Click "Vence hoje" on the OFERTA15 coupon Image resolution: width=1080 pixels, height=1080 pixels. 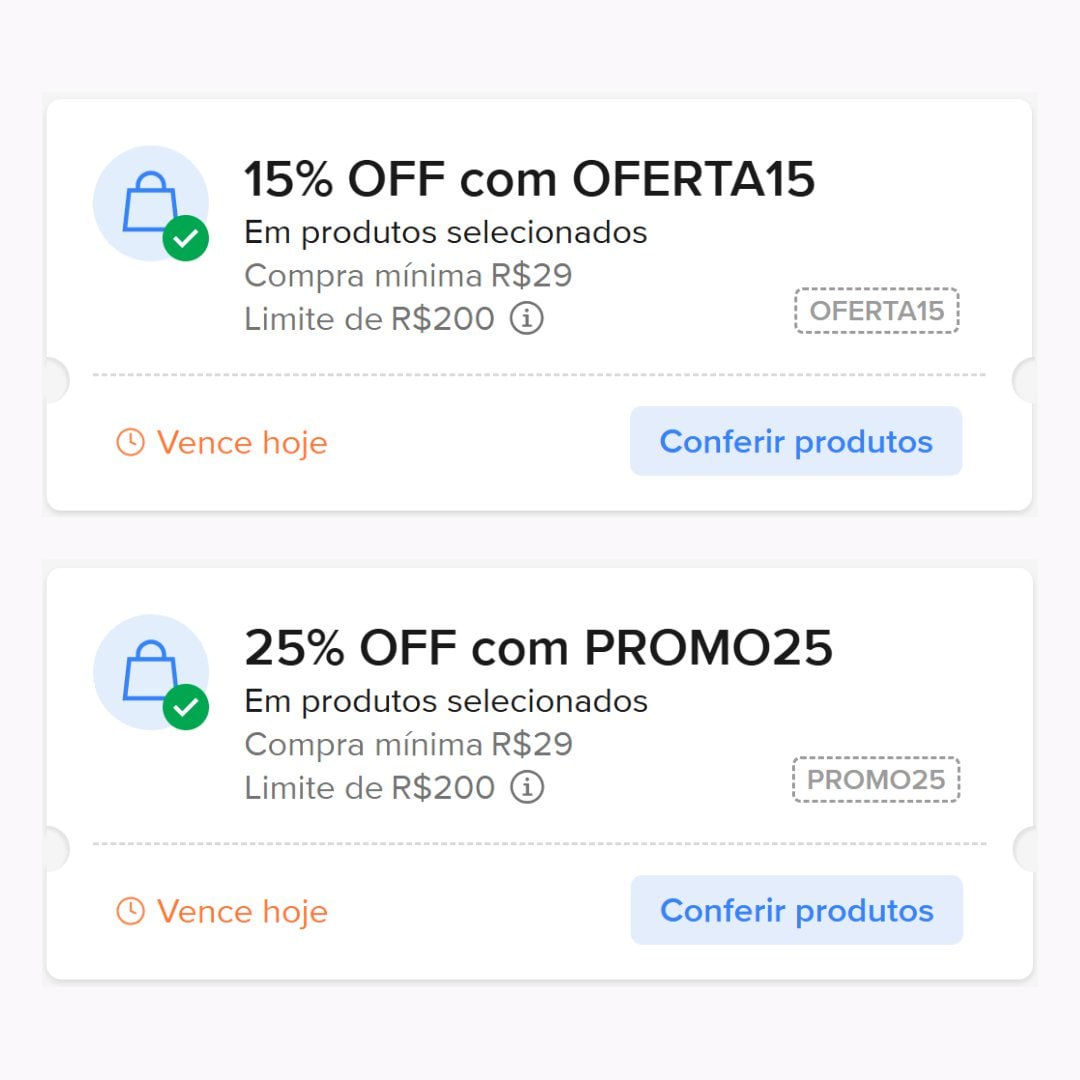point(241,442)
